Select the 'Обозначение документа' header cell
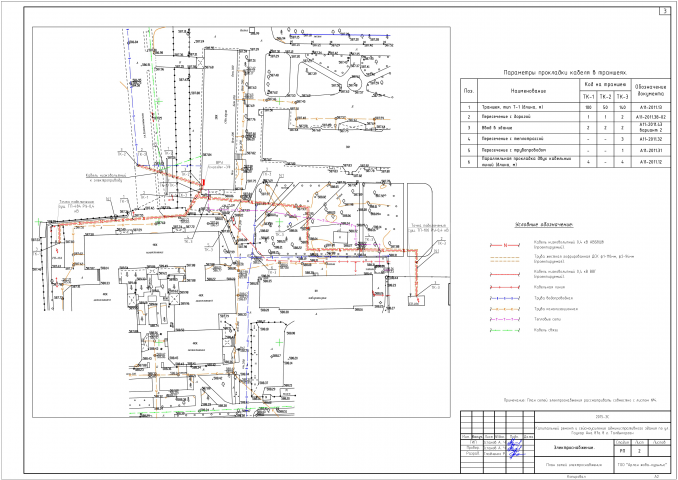 point(652,91)
